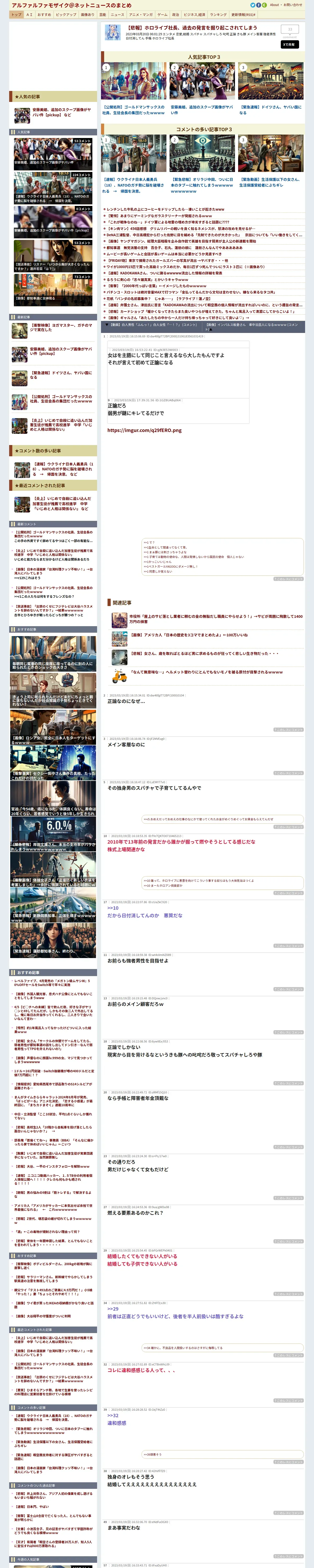Select the 芸能 navigation tab
The width and height of the screenshot is (314, 1568).
(102, 15)
